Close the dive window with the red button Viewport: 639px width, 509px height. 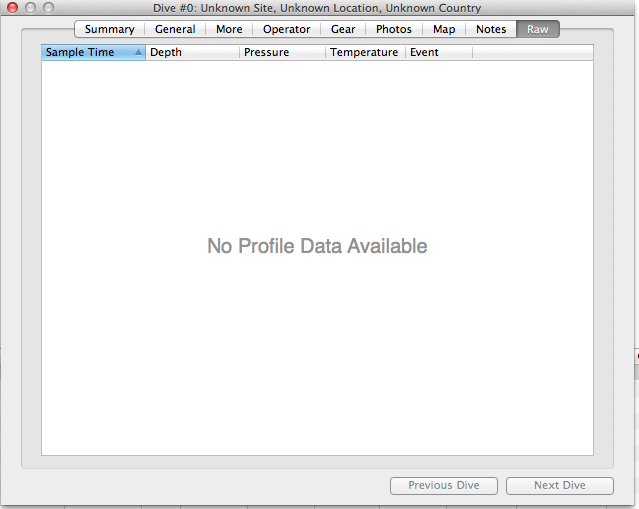pyautogui.click(x=13, y=8)
